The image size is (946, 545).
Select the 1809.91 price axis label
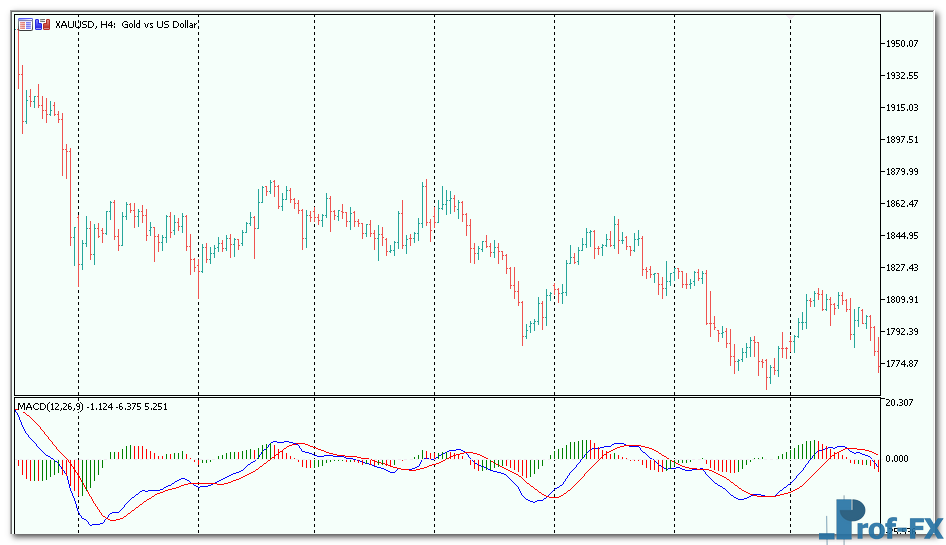902,300
